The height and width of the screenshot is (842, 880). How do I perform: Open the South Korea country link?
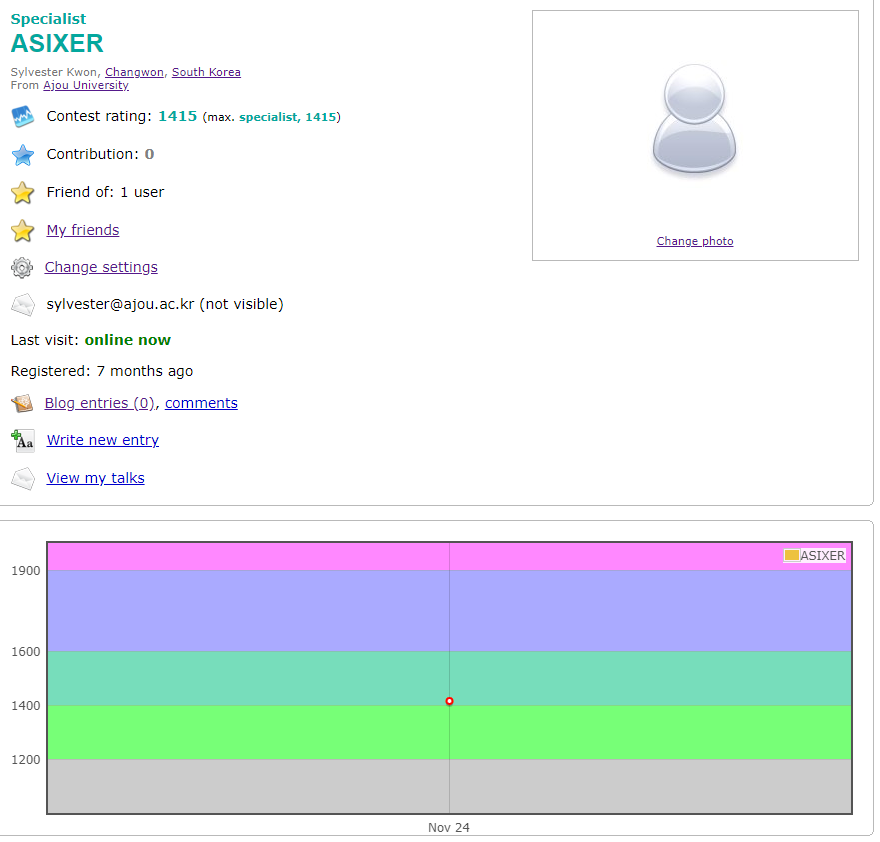click(x=206, y=72)
